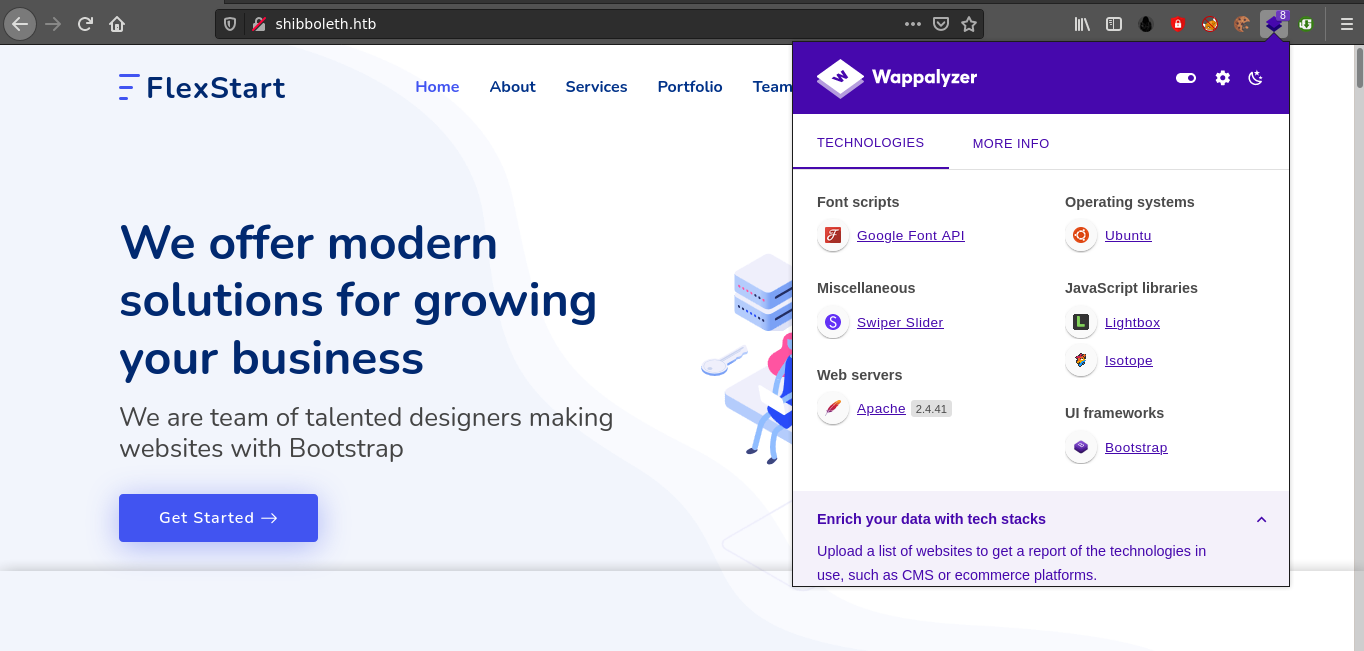Open the cookie extension icon

coord(1241,24)
